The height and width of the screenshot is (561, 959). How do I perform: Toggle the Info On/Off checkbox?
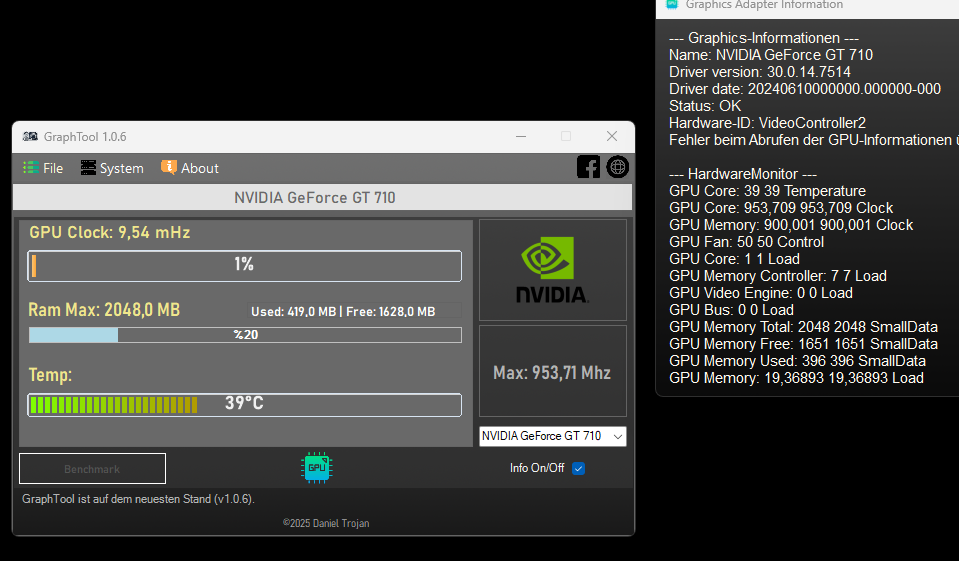578,468
